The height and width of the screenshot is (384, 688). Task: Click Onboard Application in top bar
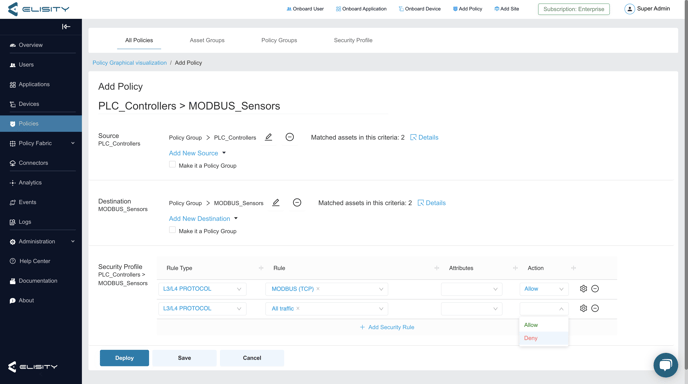pyautogui.click(x=361, y=9)
